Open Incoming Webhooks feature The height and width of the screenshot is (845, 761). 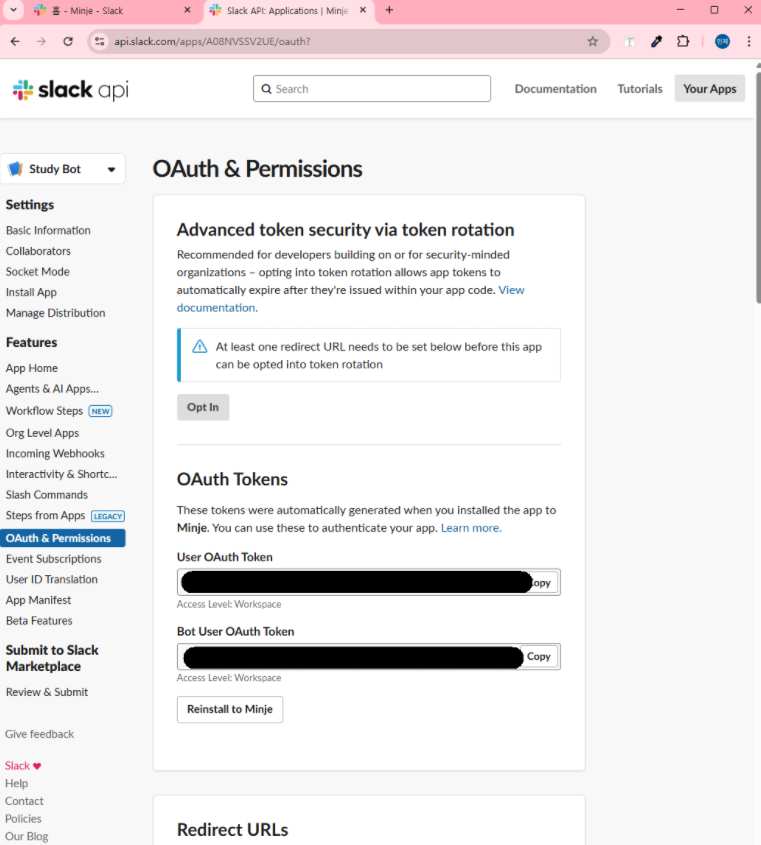(x=55, y=453)
